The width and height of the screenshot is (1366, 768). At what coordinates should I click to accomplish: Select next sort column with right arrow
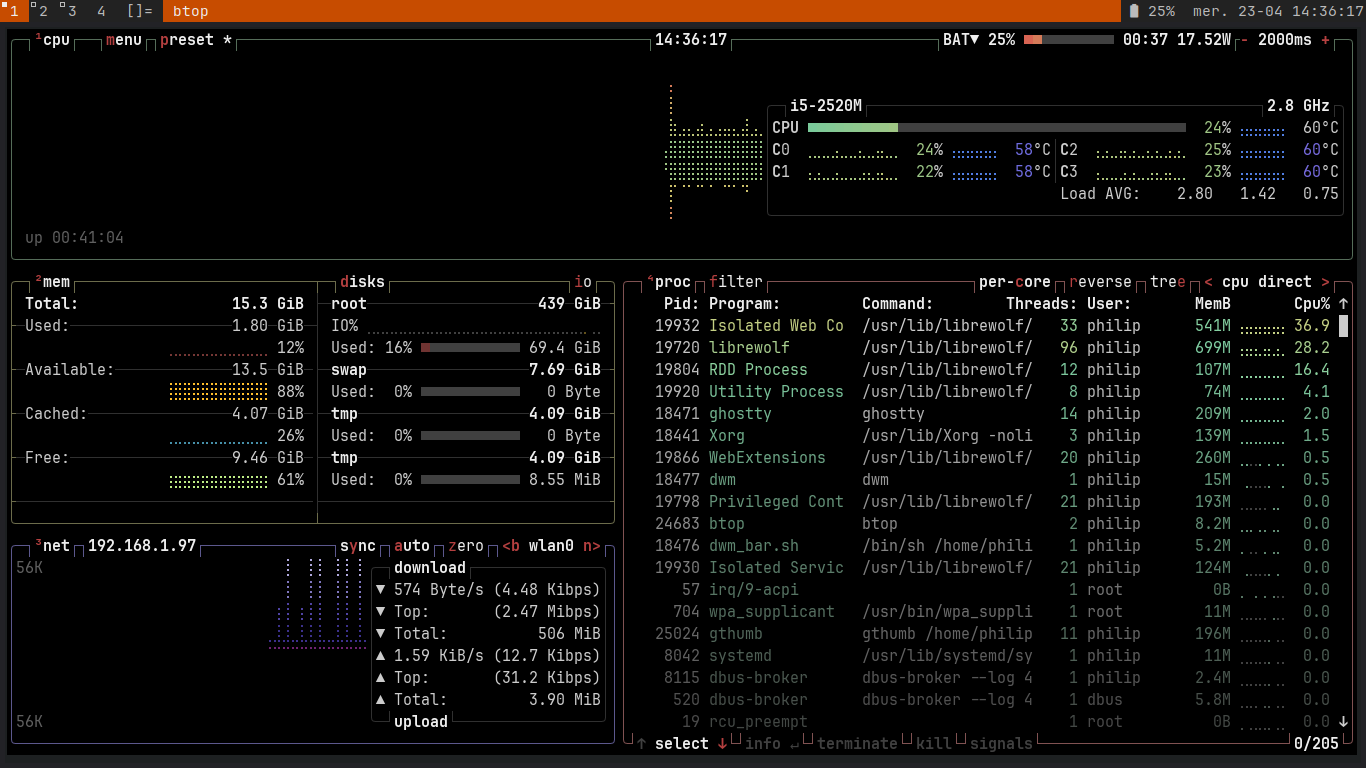click(1326, 282)
